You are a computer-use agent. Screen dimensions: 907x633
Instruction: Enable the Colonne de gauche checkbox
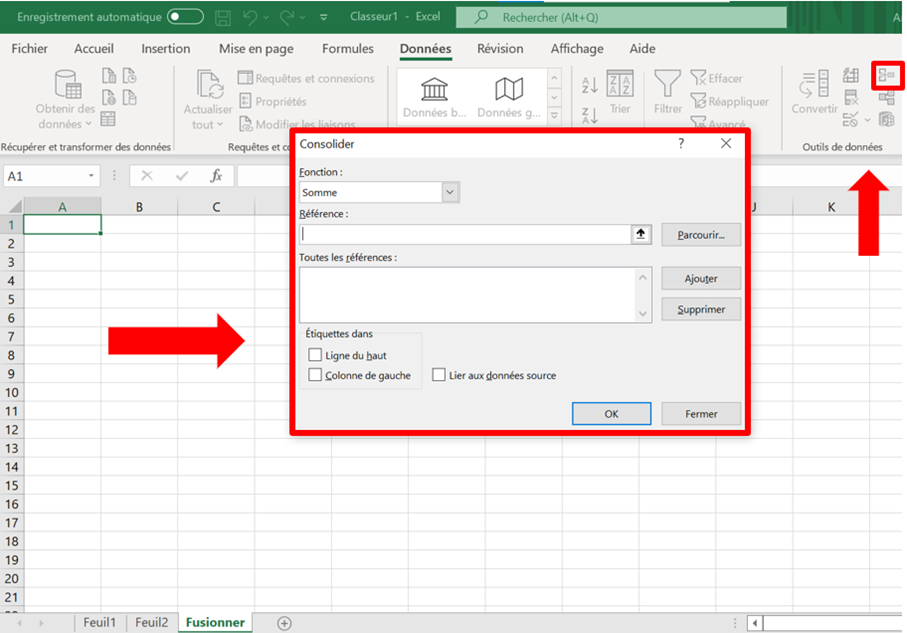pos(313,375)
